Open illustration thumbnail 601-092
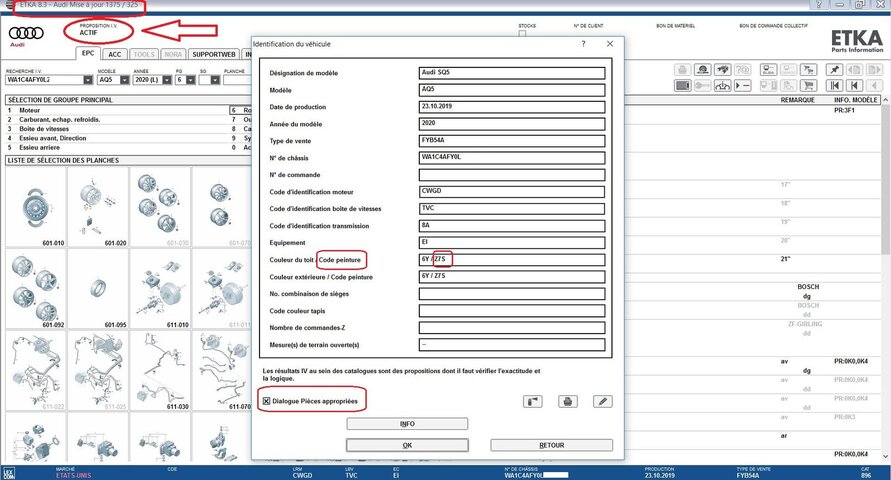Viewport: 891px width, 480px height. [36, 289]
